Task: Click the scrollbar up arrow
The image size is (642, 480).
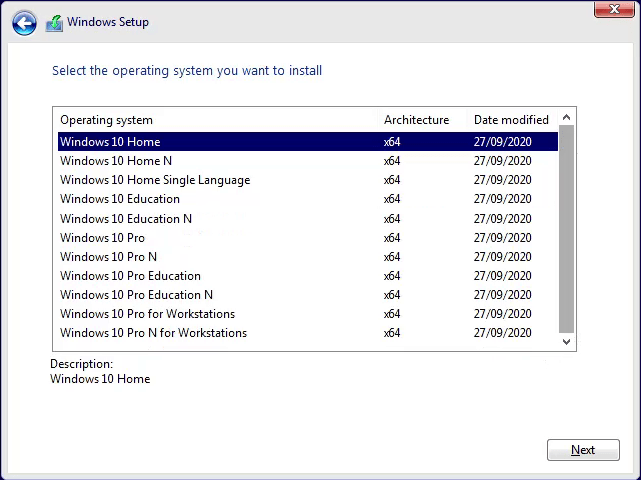Action: 567,118
